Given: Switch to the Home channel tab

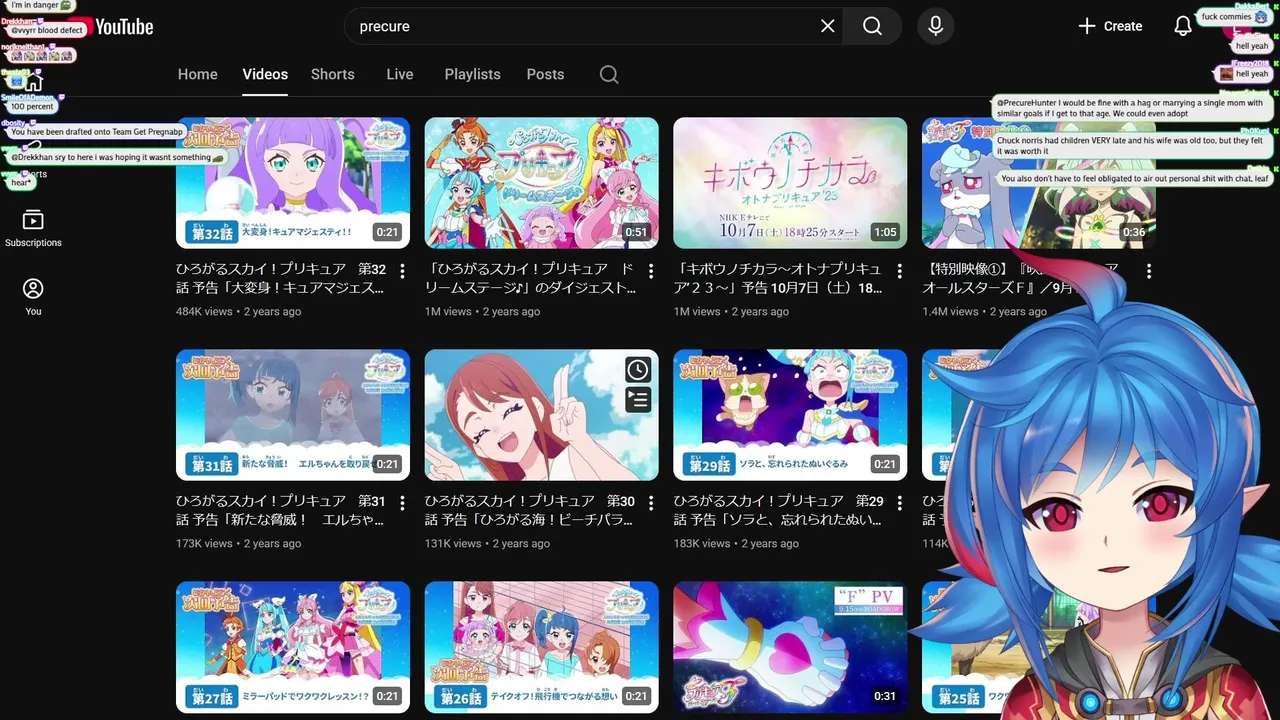Looking at the screenshot, I should [198, 74].
